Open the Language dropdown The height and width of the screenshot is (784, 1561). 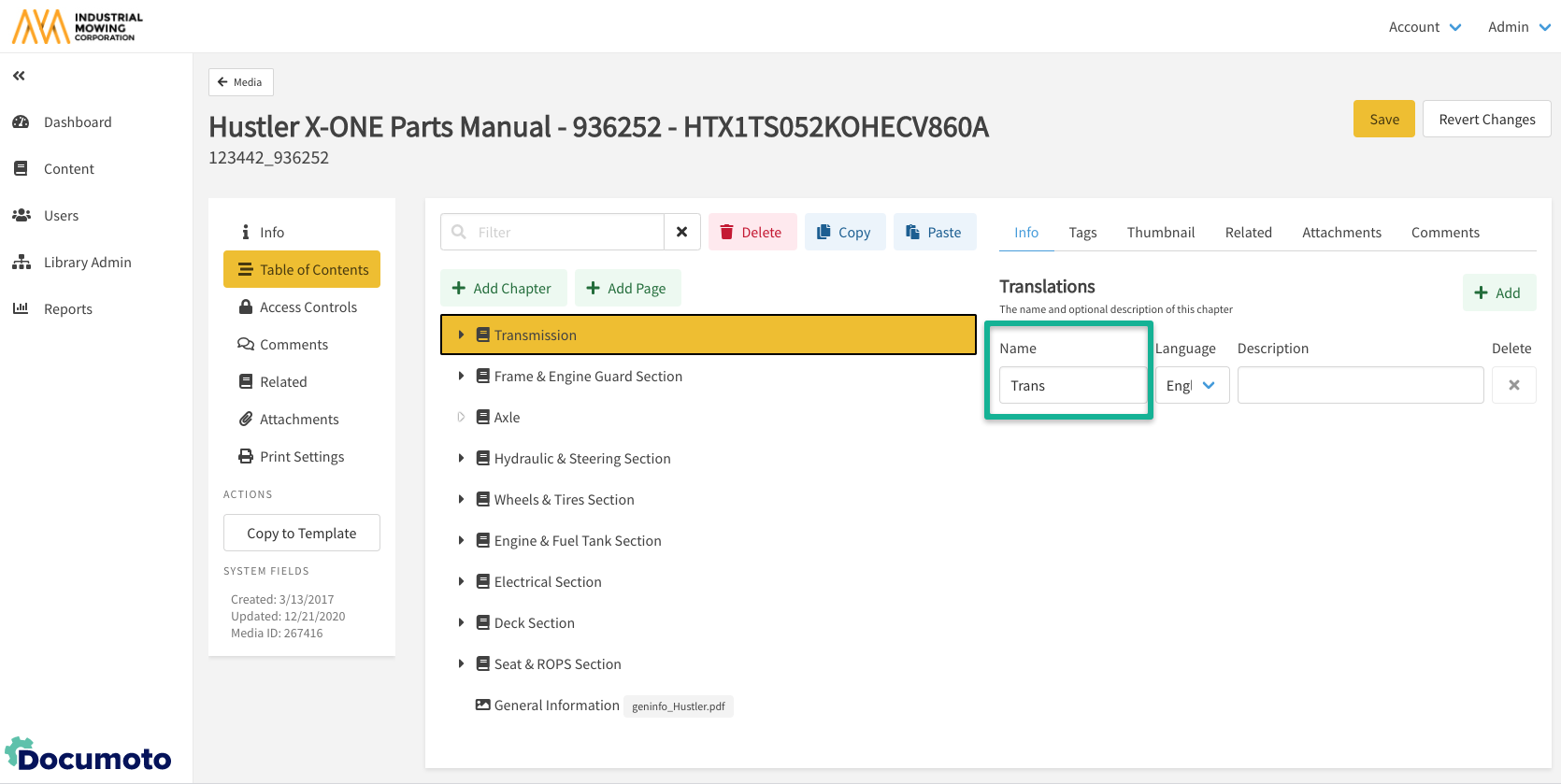tap(1192, 385)
